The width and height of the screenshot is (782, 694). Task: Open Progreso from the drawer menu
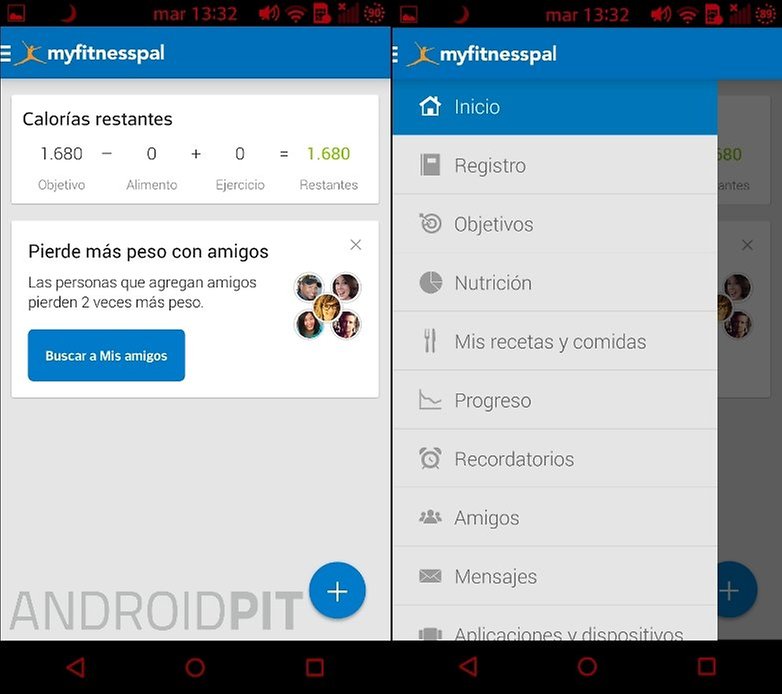pos(555,400)
